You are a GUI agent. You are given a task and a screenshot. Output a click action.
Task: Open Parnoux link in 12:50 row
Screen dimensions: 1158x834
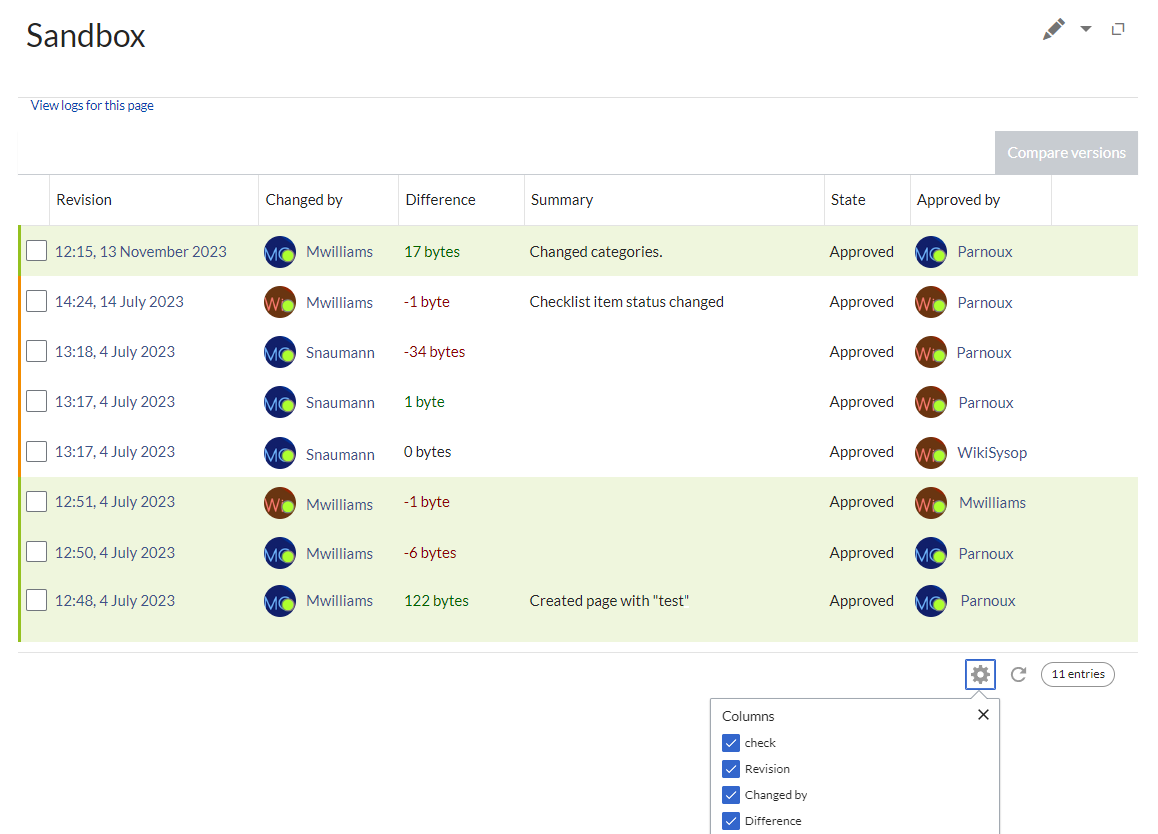point(986,554)
